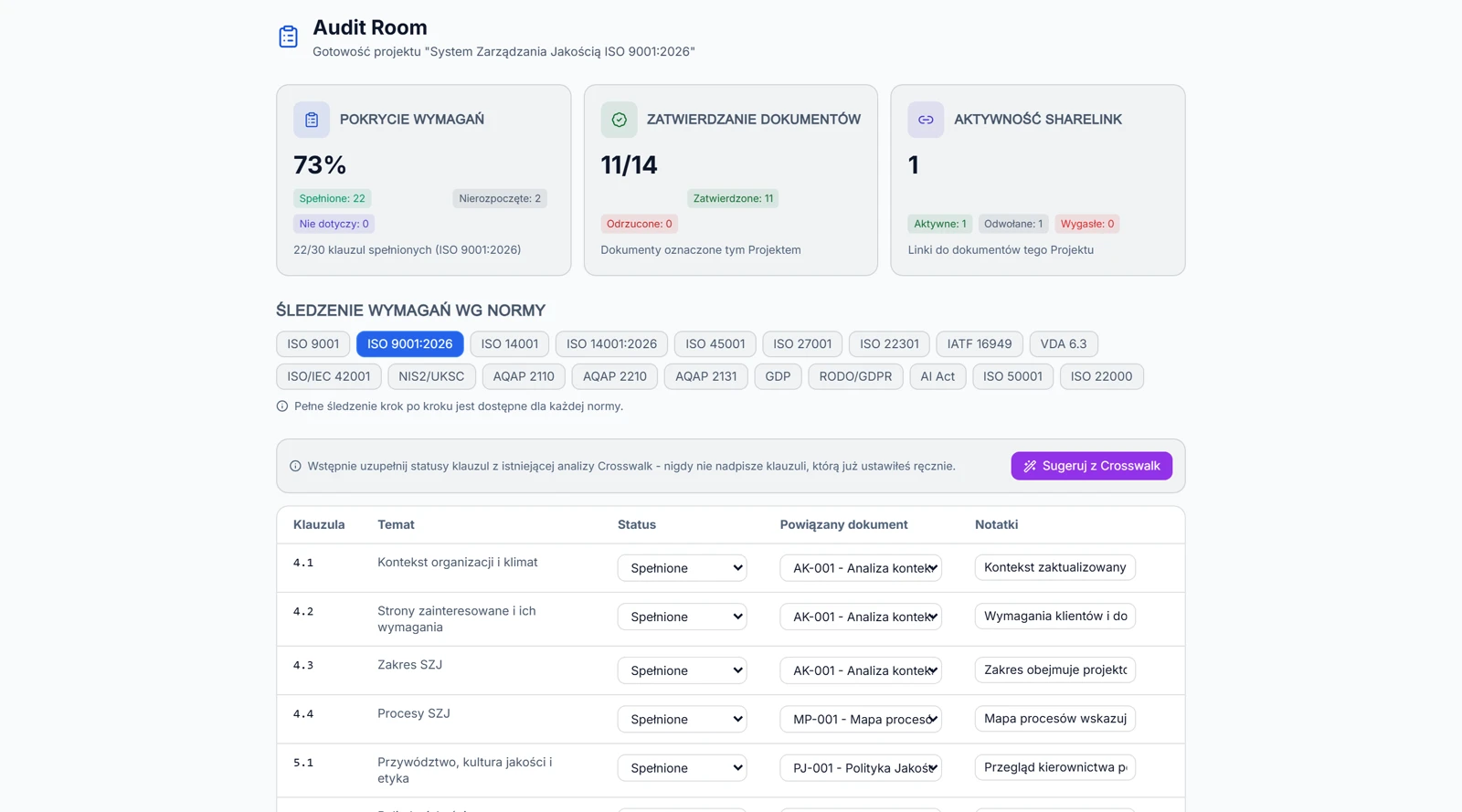The height and width of the screenshot is (812, 1462).
Task: Click the Aktywność Sharelink link icon
Action: click(x=926, y=120)
